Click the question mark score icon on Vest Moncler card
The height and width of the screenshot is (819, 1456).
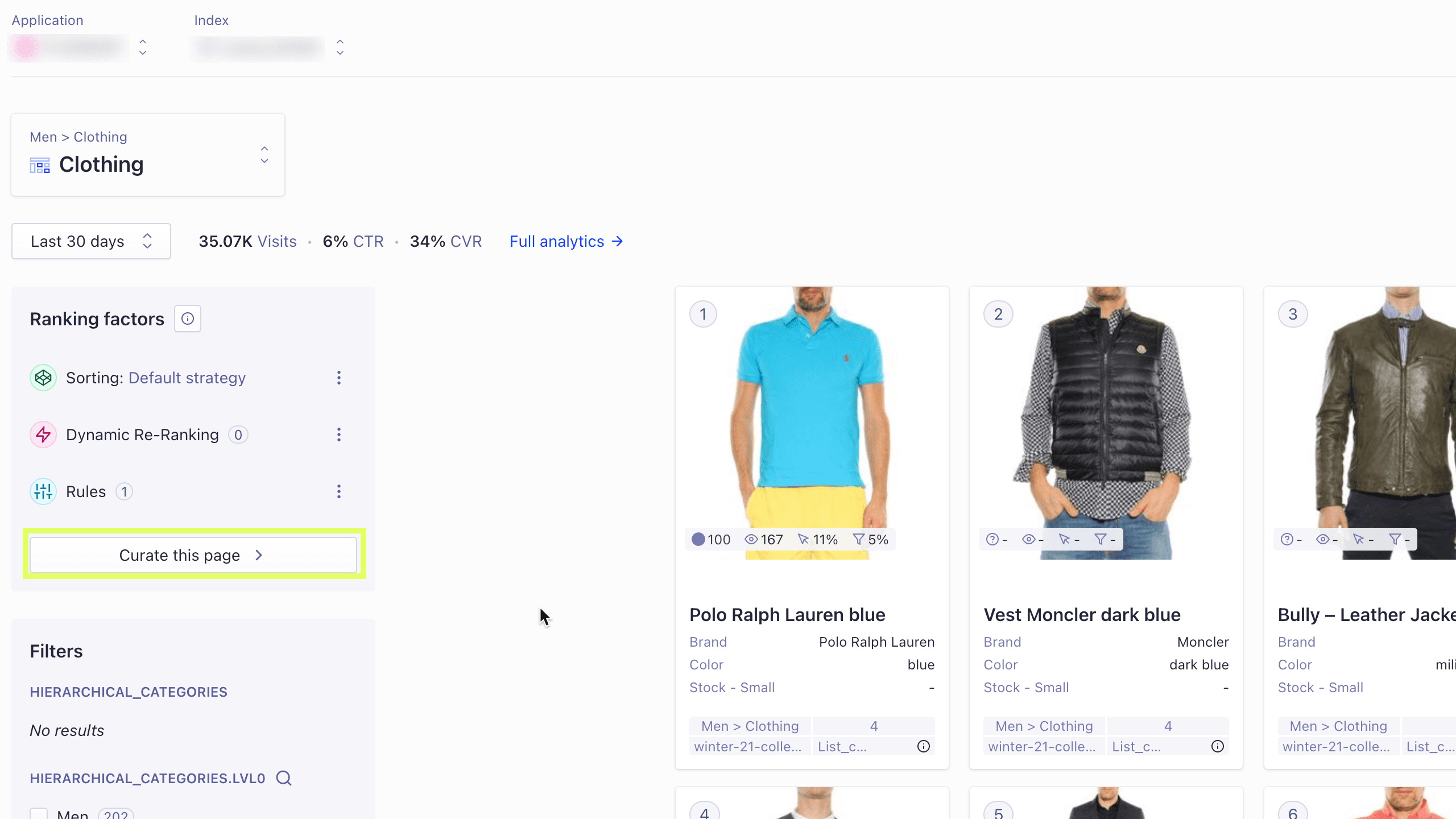tap(992, 540)
